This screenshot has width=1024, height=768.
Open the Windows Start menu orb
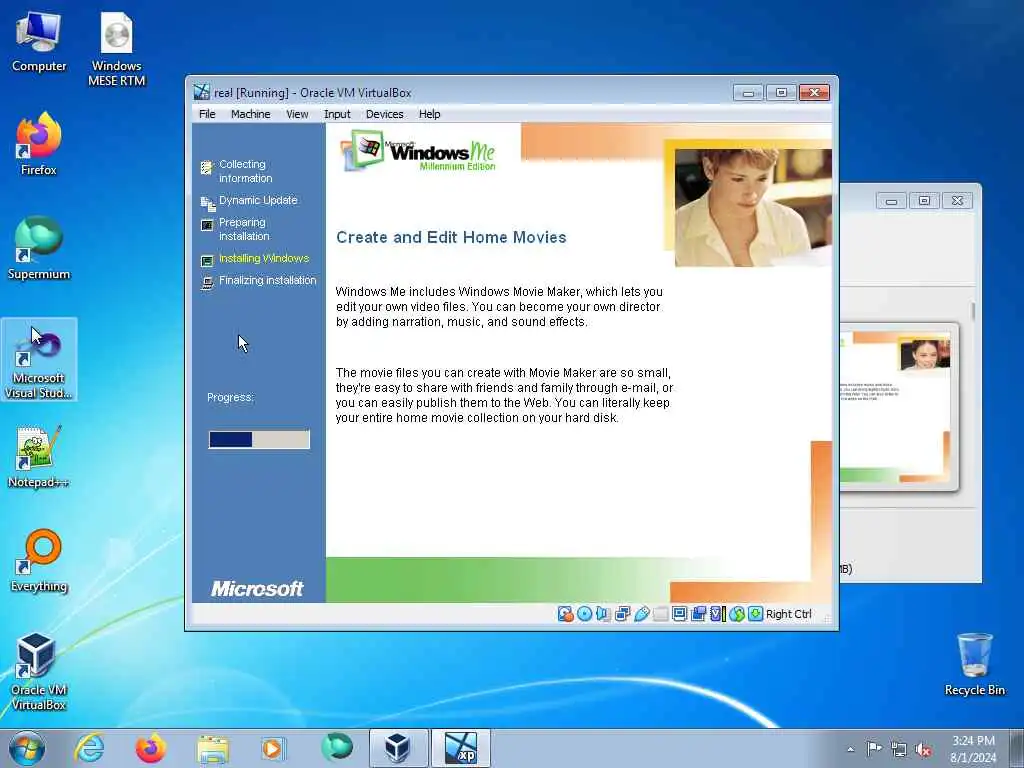(x=27, y=748)
